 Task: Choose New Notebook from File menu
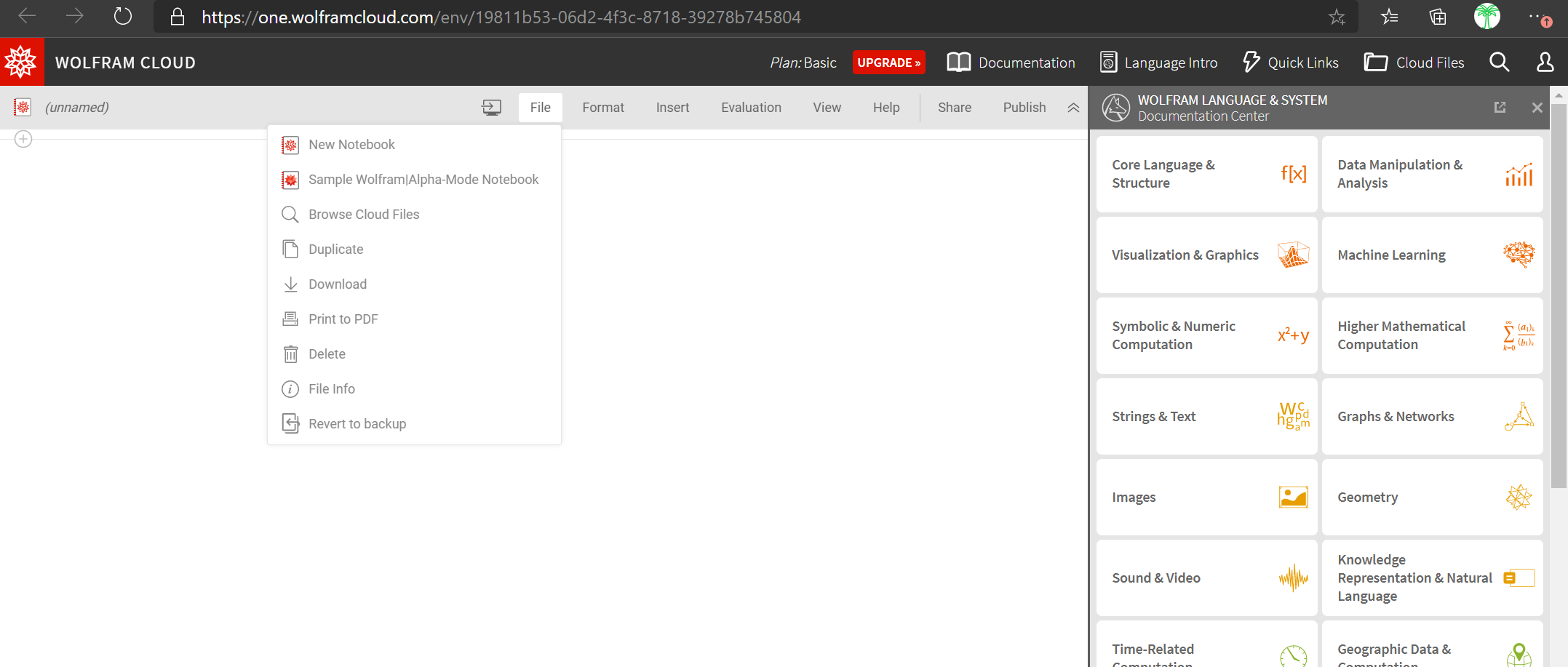[414, 145]
